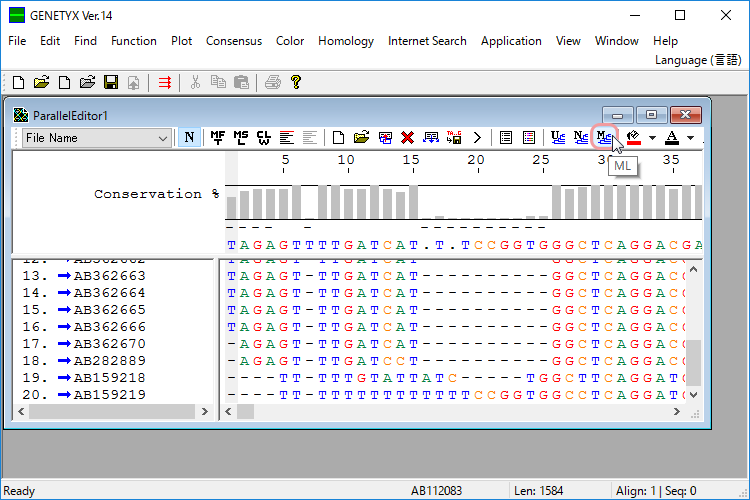Screen dimensions: 750x500
Task: Open the Internet Search menu
Action: pos(427,41)
